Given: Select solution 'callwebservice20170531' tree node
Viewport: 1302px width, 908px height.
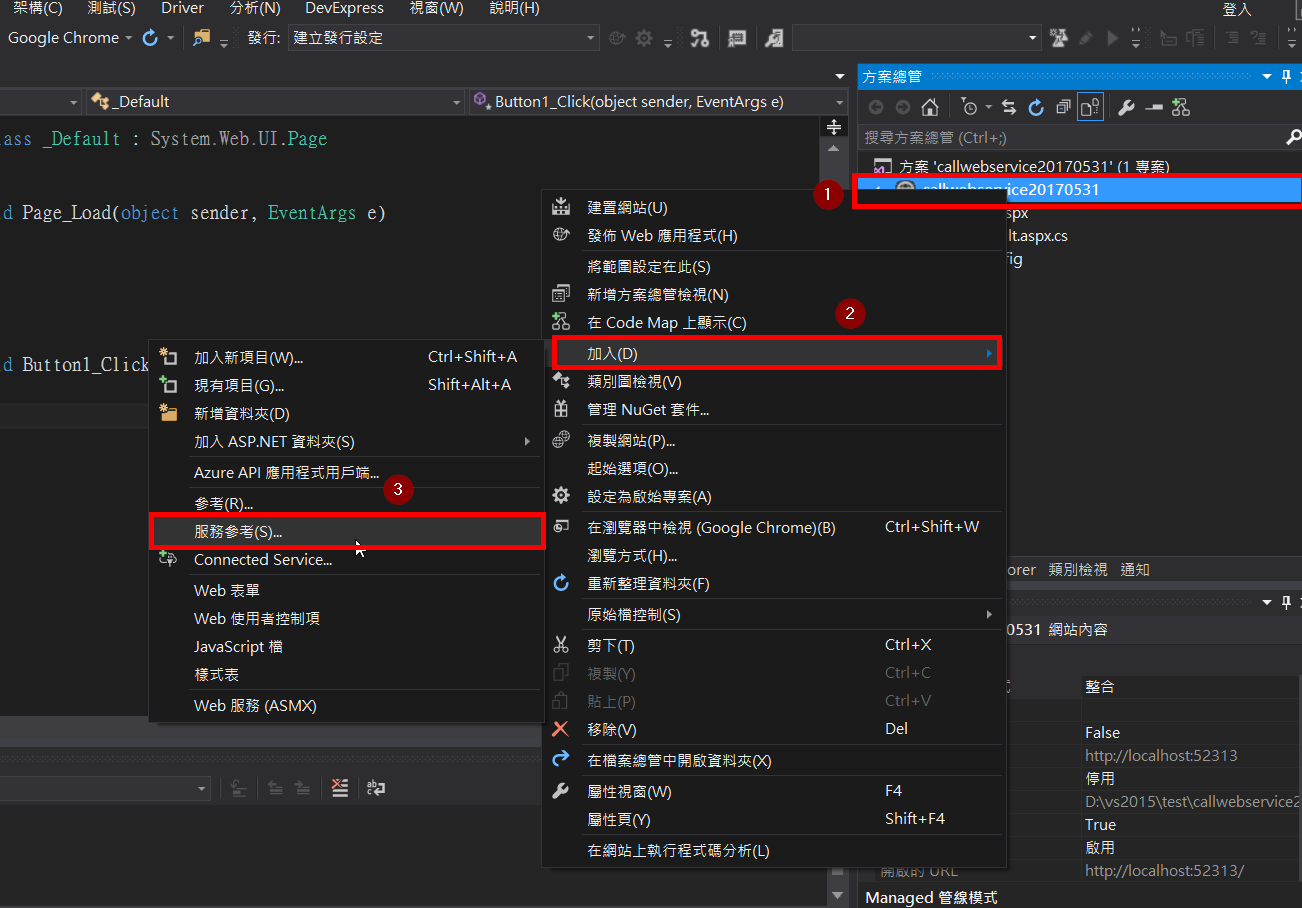Looking at the screenshot, I should click(x=1034, y=166).
